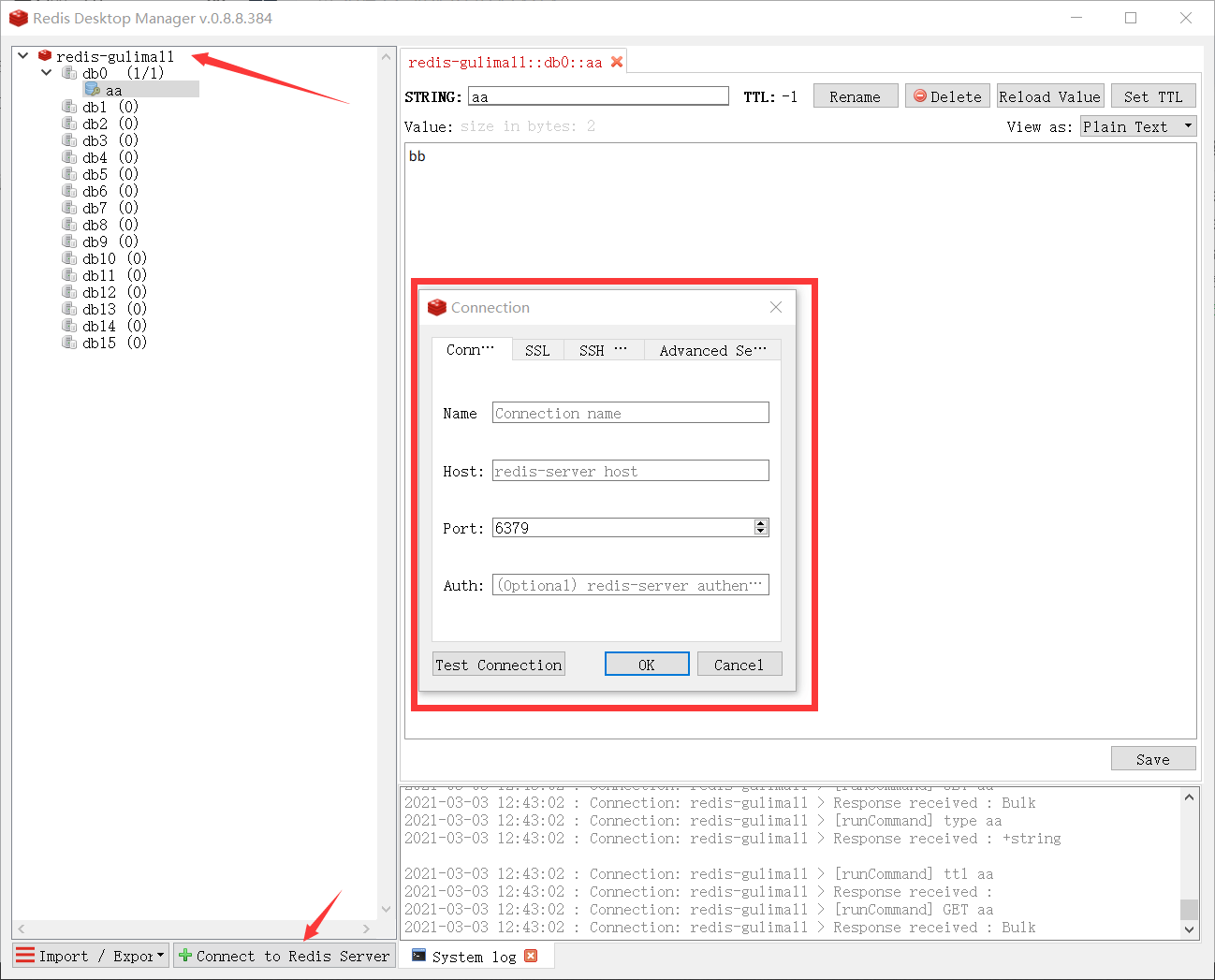
Task: Click tree panel horizontal scroll right arrow
Action: (x=366, y=929)
